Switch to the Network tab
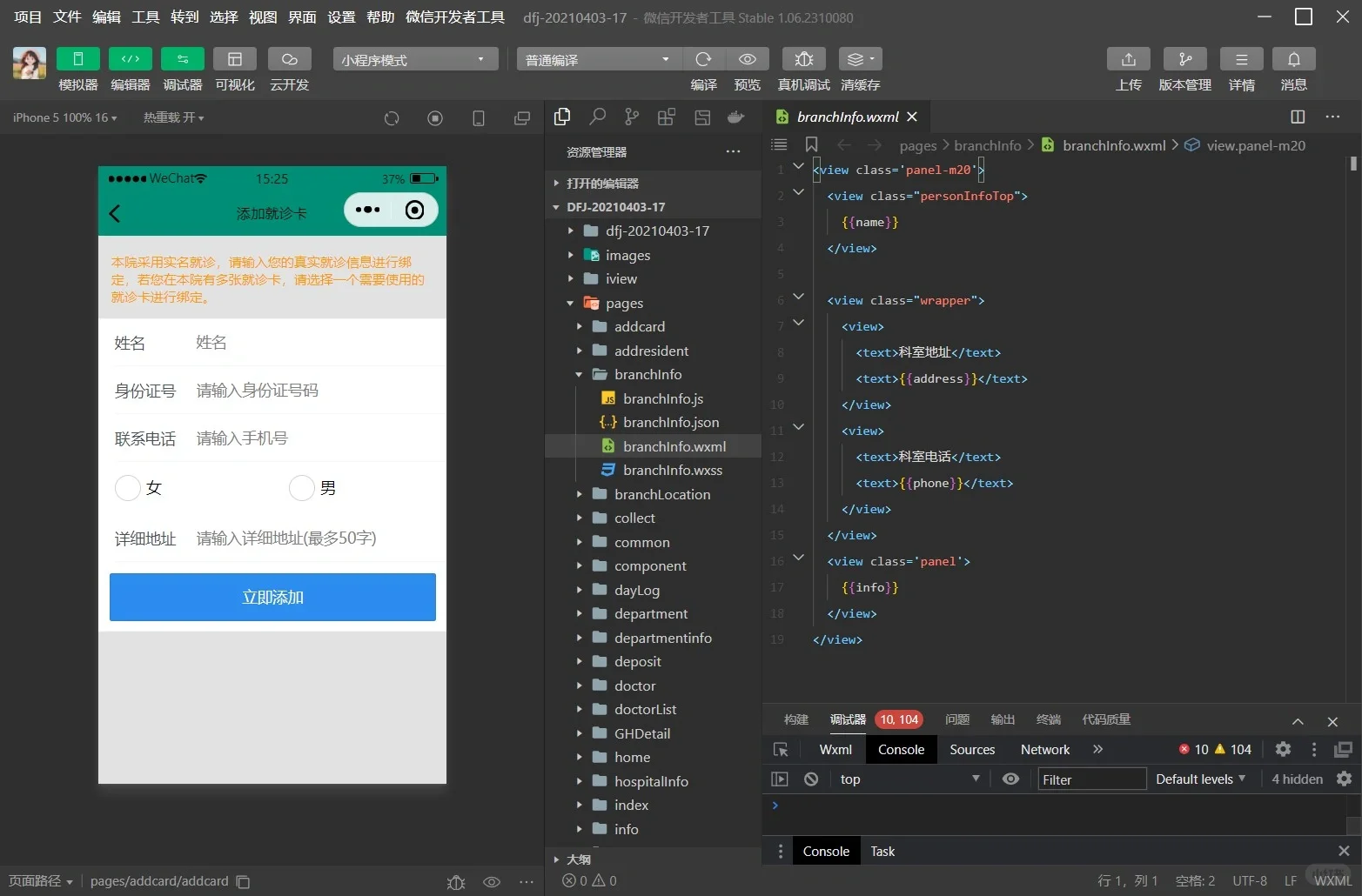 1045,750
